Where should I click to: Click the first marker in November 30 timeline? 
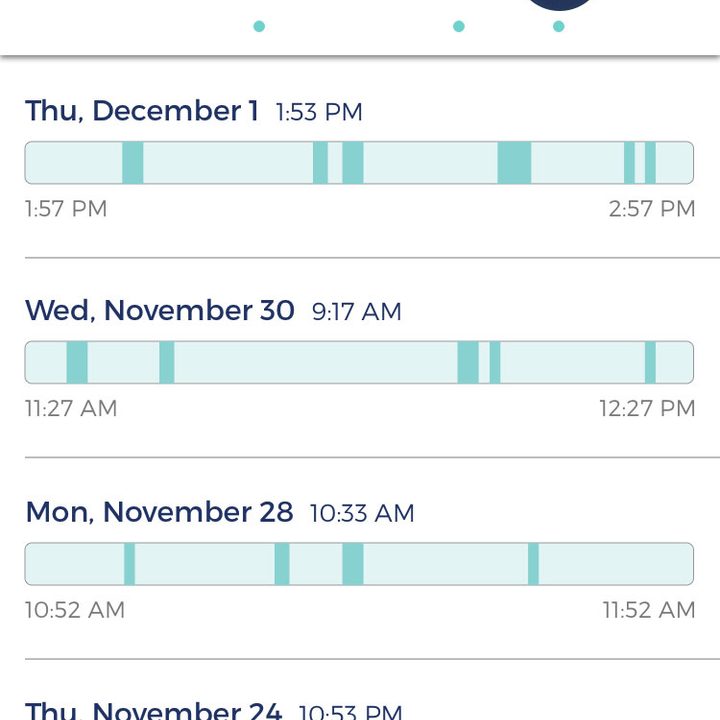click(77, 362)
